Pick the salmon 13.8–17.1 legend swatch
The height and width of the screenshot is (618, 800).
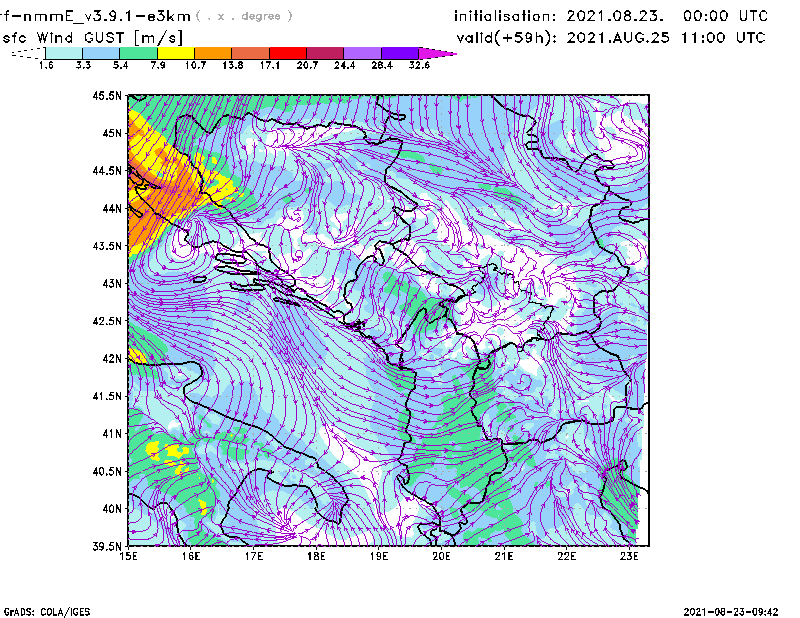coord(251,53)
